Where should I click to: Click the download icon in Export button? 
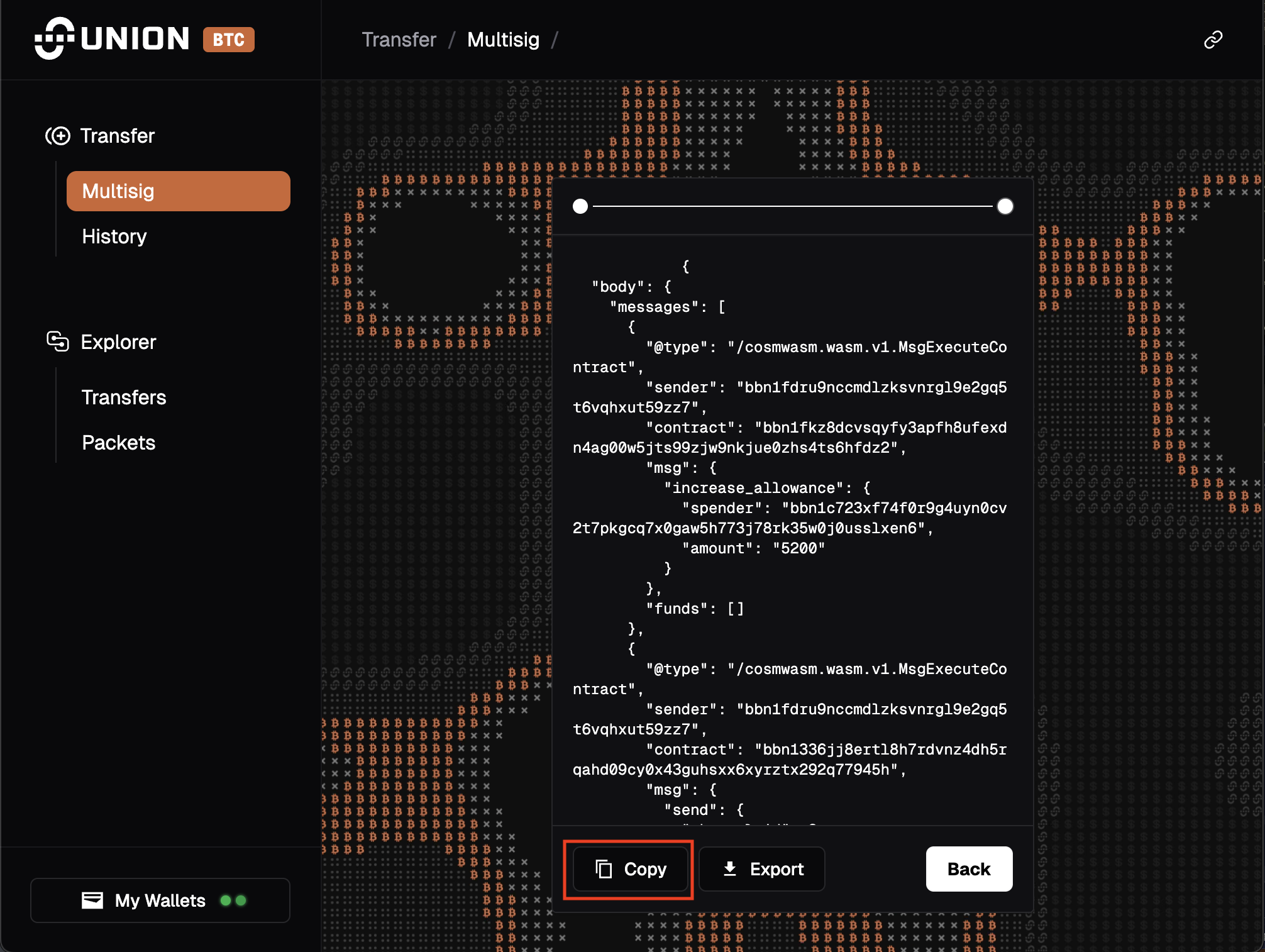(x=729, y=869)
